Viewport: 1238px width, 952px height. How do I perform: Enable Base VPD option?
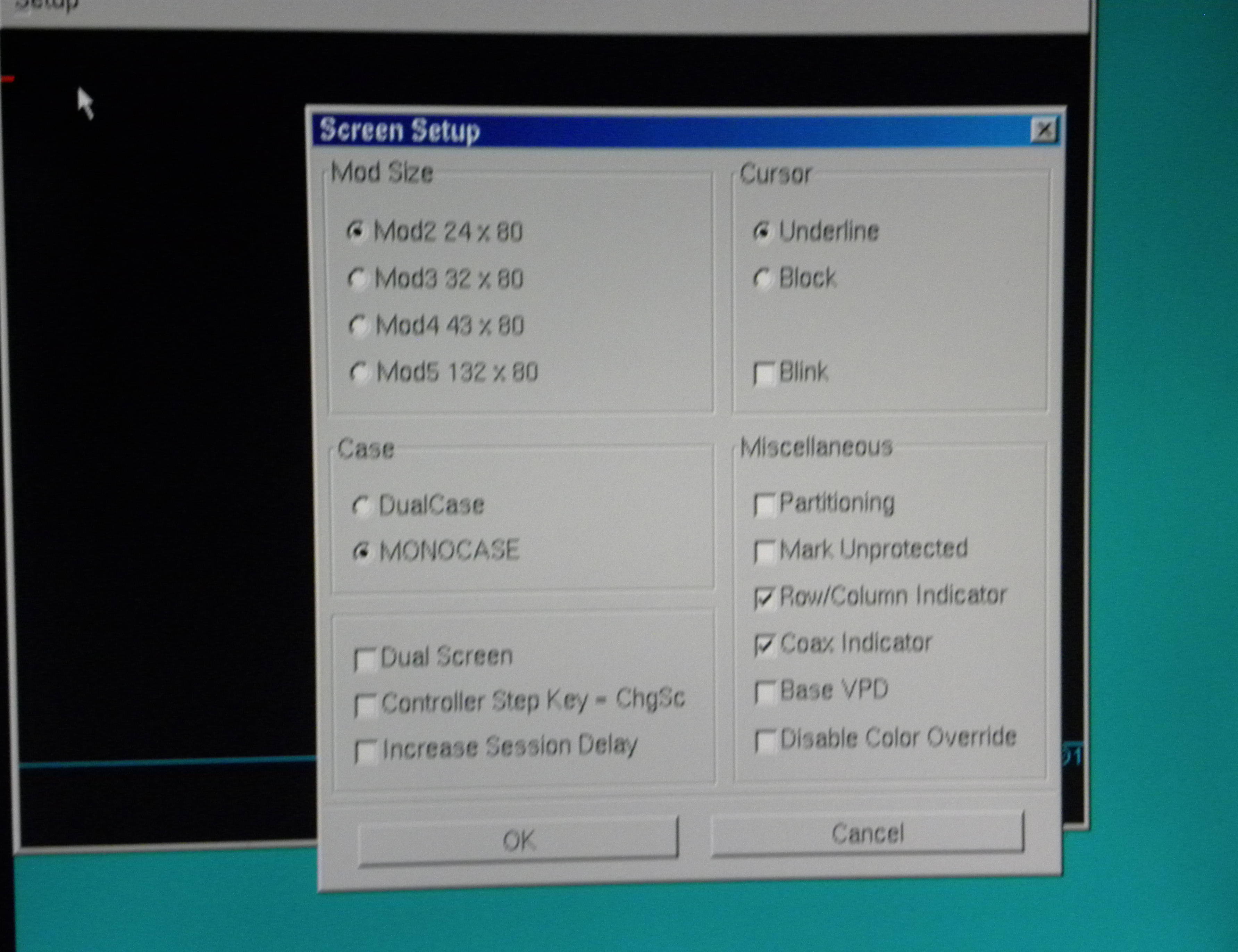pos(765,692)
